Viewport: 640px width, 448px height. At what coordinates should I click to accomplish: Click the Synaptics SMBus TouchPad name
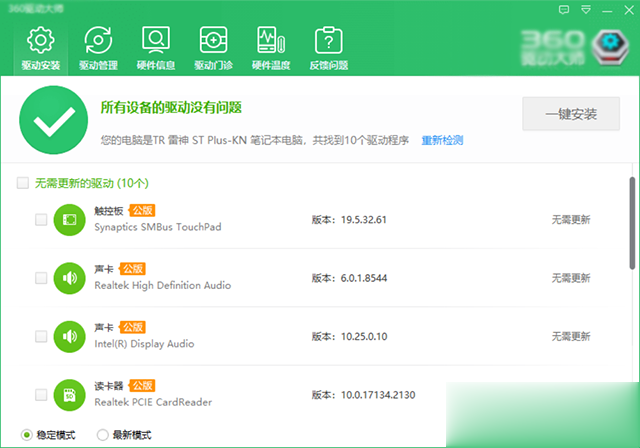pyautogui.click(x=158, y=227)
